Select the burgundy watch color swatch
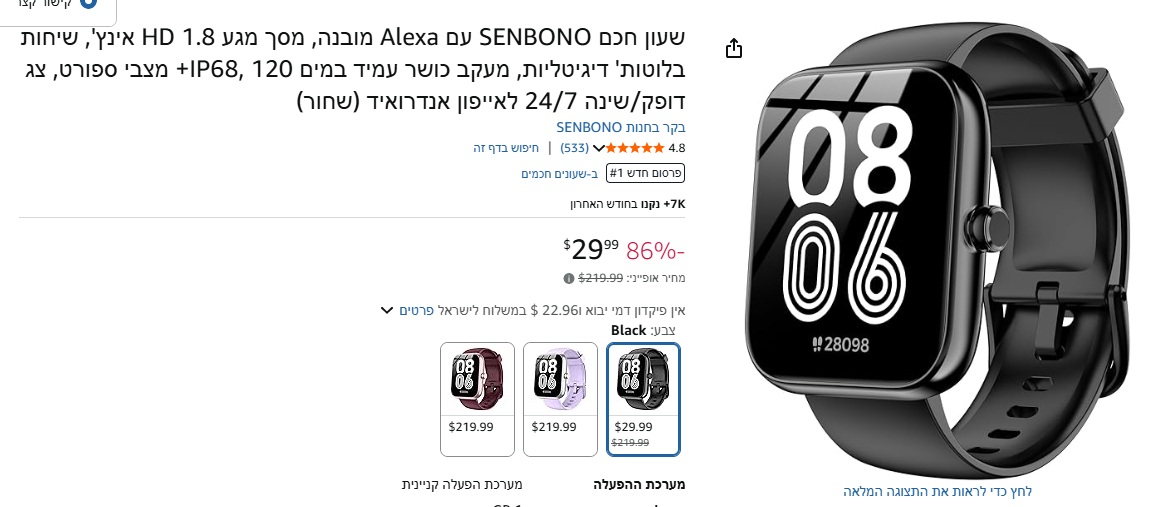The width and height of the screenshot is (1153, 507). point(477,398)
